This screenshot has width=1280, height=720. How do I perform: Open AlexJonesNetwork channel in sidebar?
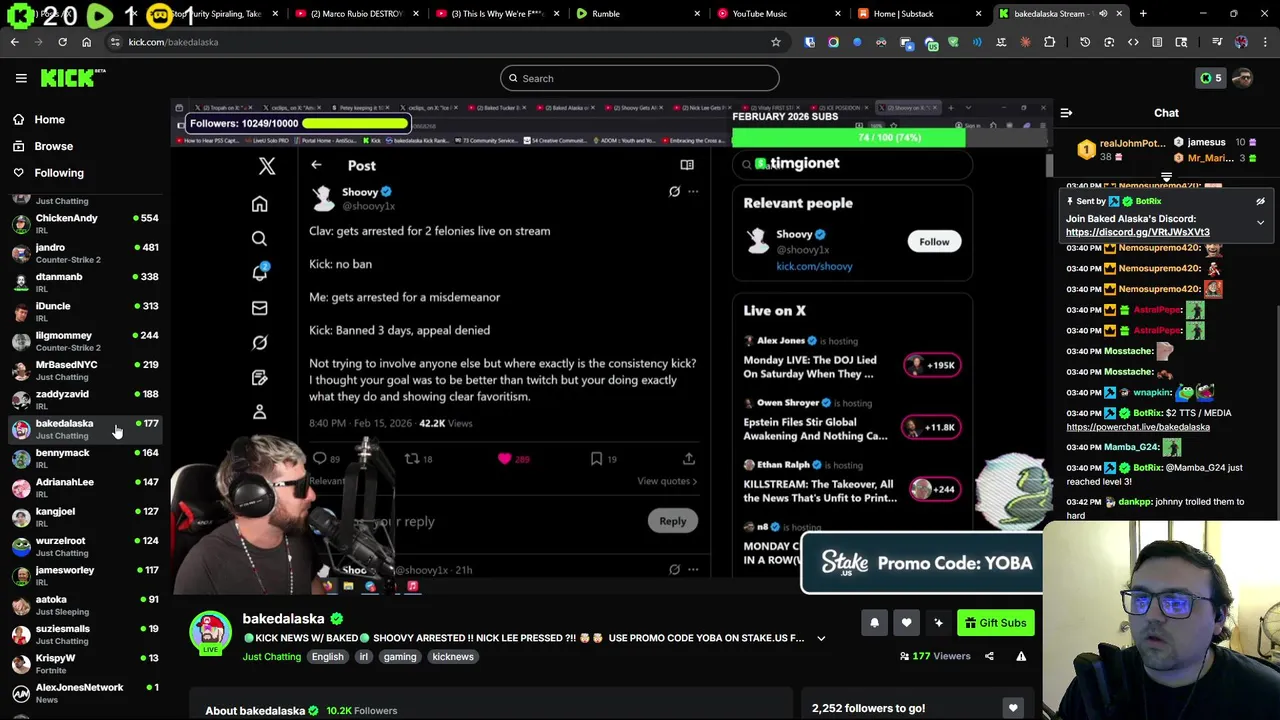[84, 693]
